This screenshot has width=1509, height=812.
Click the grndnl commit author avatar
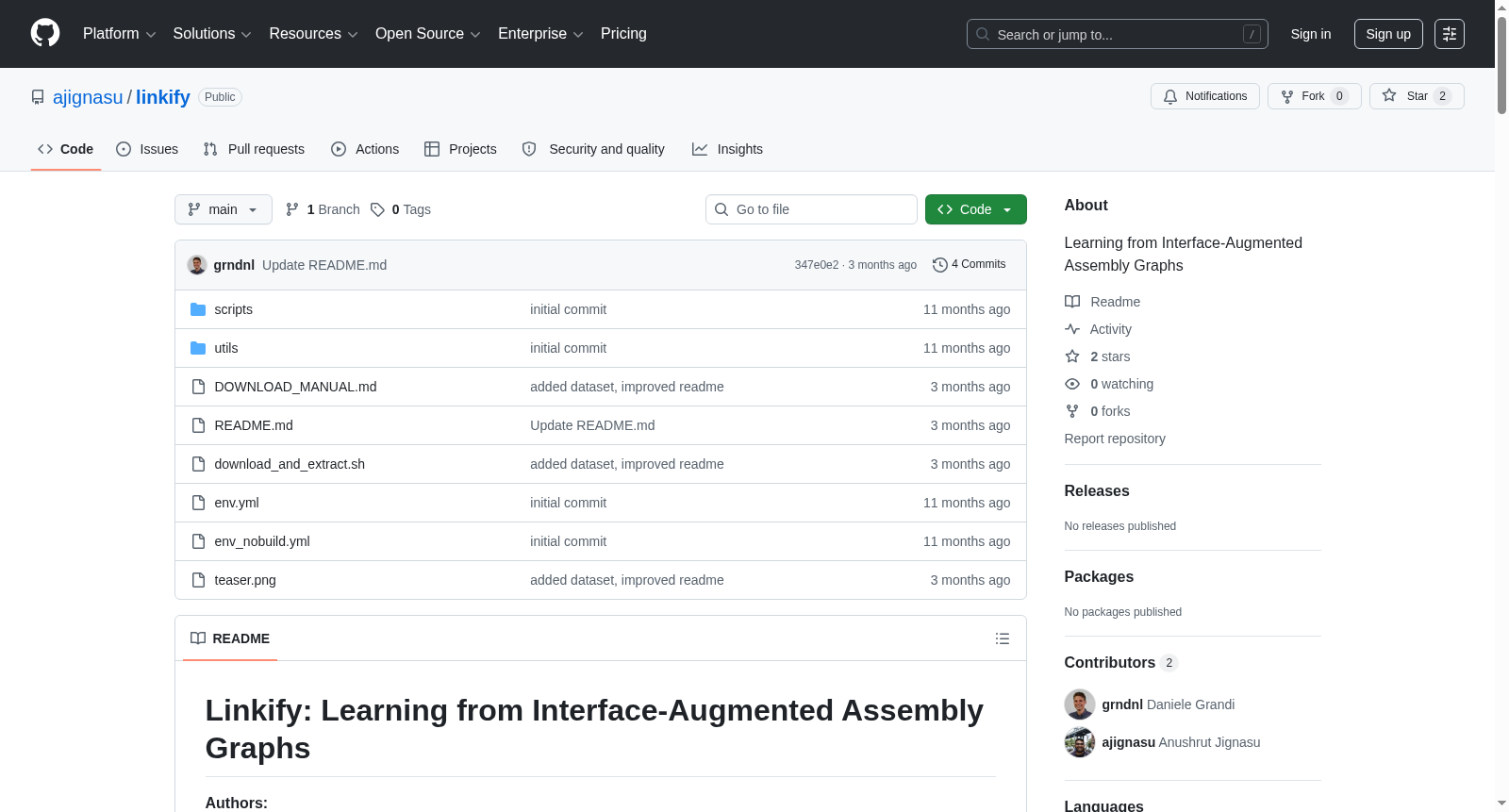197,265
